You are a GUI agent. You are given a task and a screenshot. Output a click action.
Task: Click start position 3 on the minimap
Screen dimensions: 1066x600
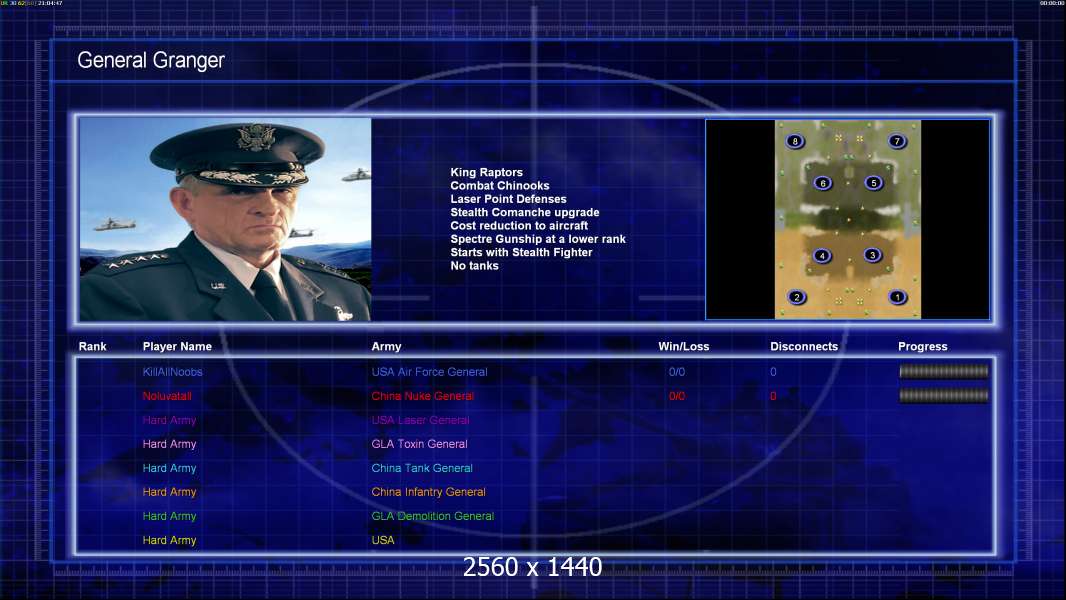tap(872, 255)
